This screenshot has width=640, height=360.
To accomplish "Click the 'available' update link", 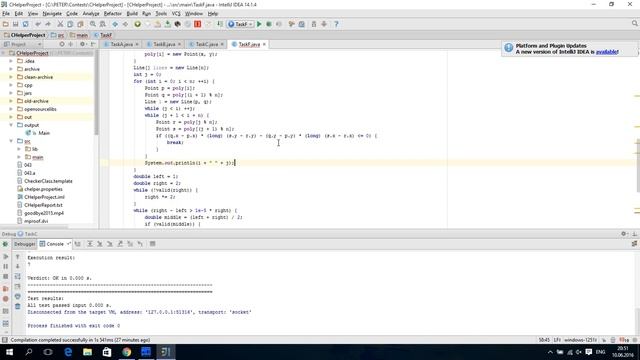I will pyautogui.click(x=607, y=52).
